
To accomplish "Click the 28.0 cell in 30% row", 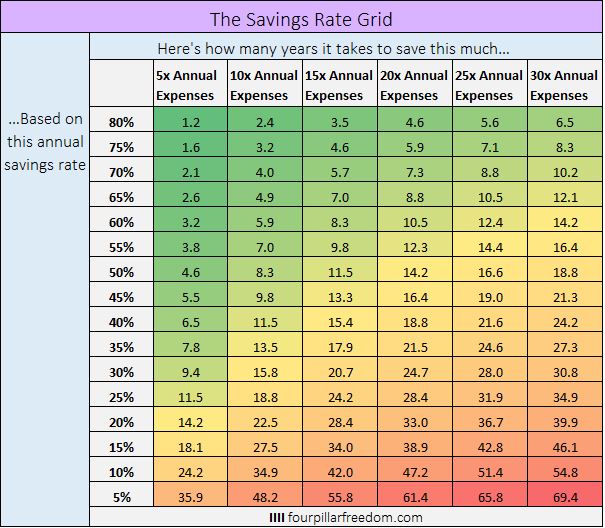I will point(490,372).
